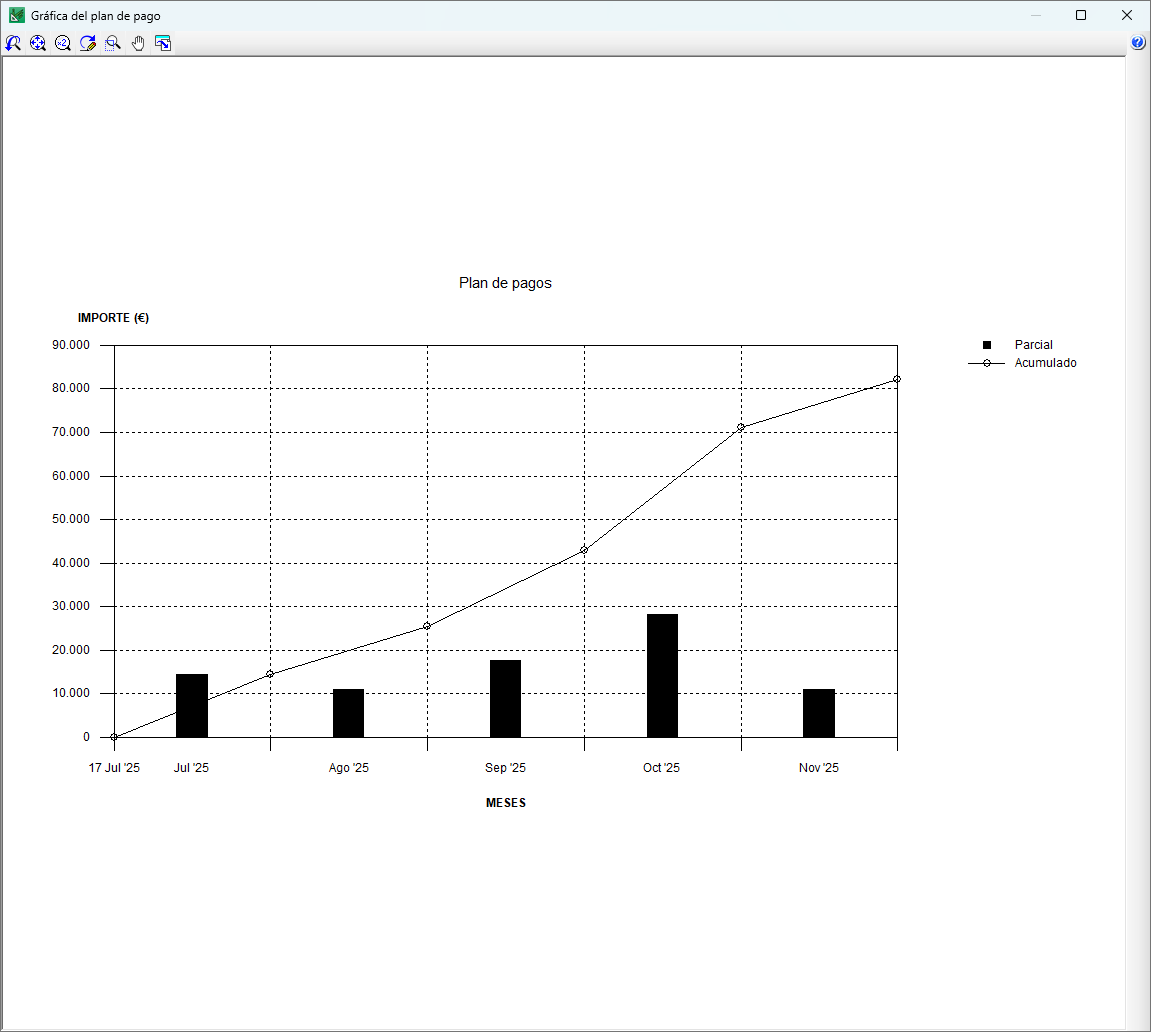Screen dimensions: 1151x1032
Task: Click the IMPORTE (€) axis label
Action: [x=113, y=318]
